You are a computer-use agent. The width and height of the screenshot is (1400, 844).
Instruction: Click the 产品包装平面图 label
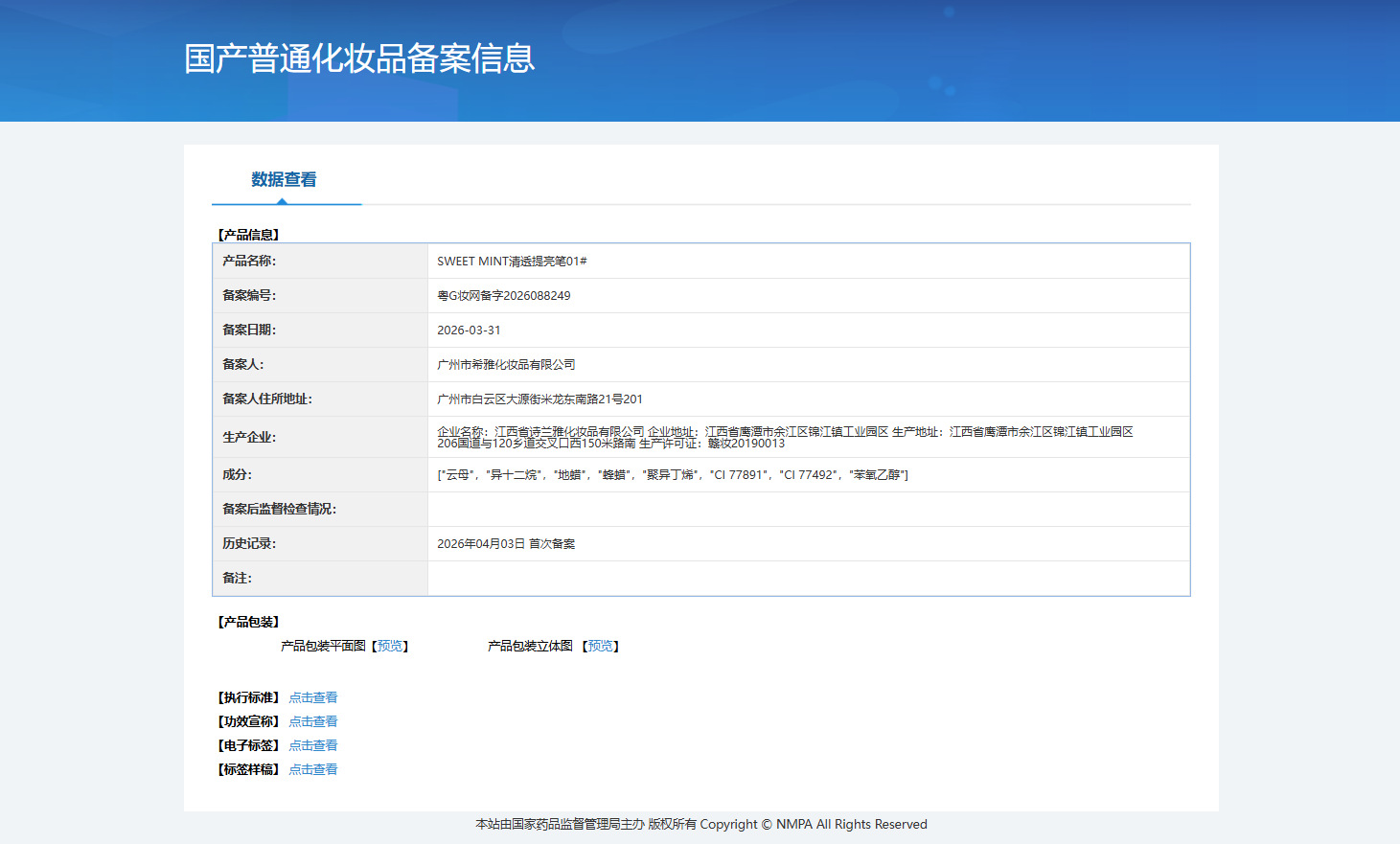[323, 647]
